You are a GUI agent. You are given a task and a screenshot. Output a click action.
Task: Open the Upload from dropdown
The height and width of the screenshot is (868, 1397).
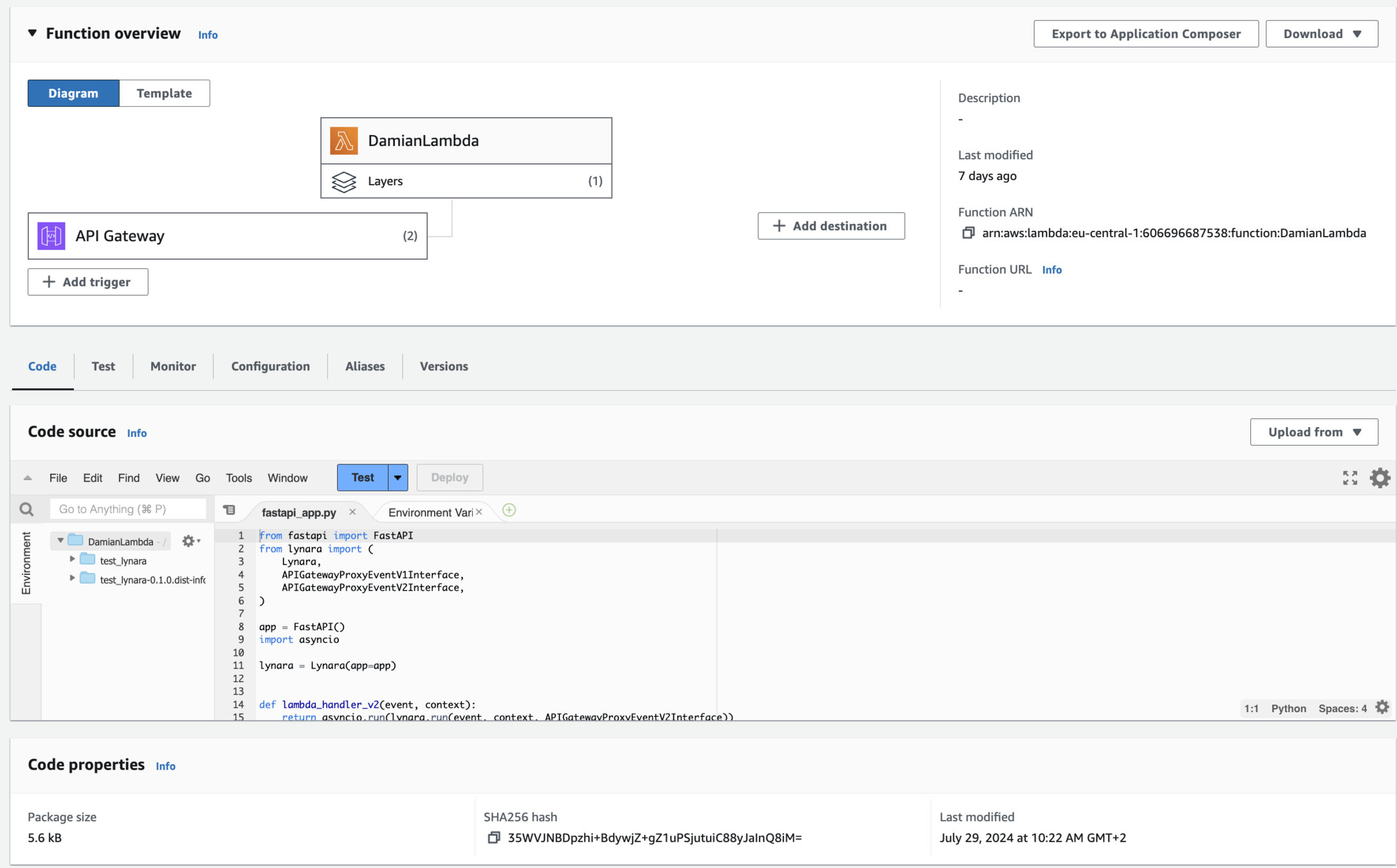coord(1313,432)
